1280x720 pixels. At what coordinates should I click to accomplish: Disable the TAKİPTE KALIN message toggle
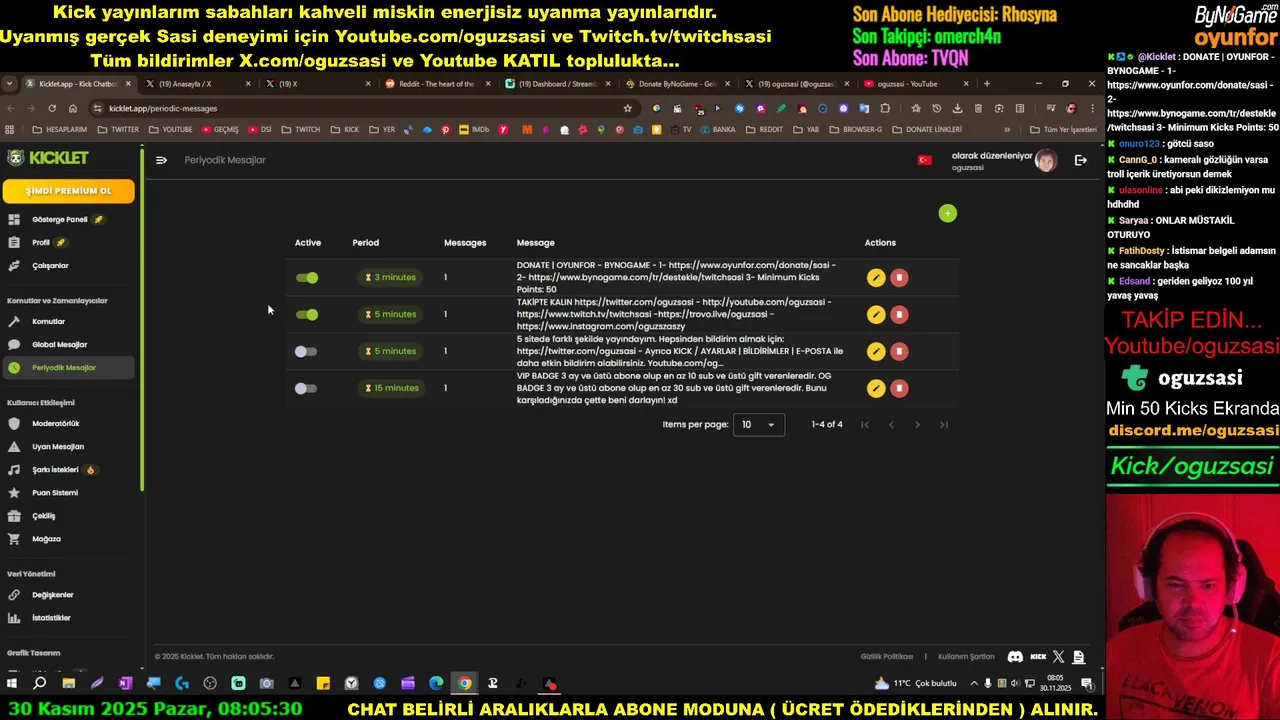click(307, 315)
